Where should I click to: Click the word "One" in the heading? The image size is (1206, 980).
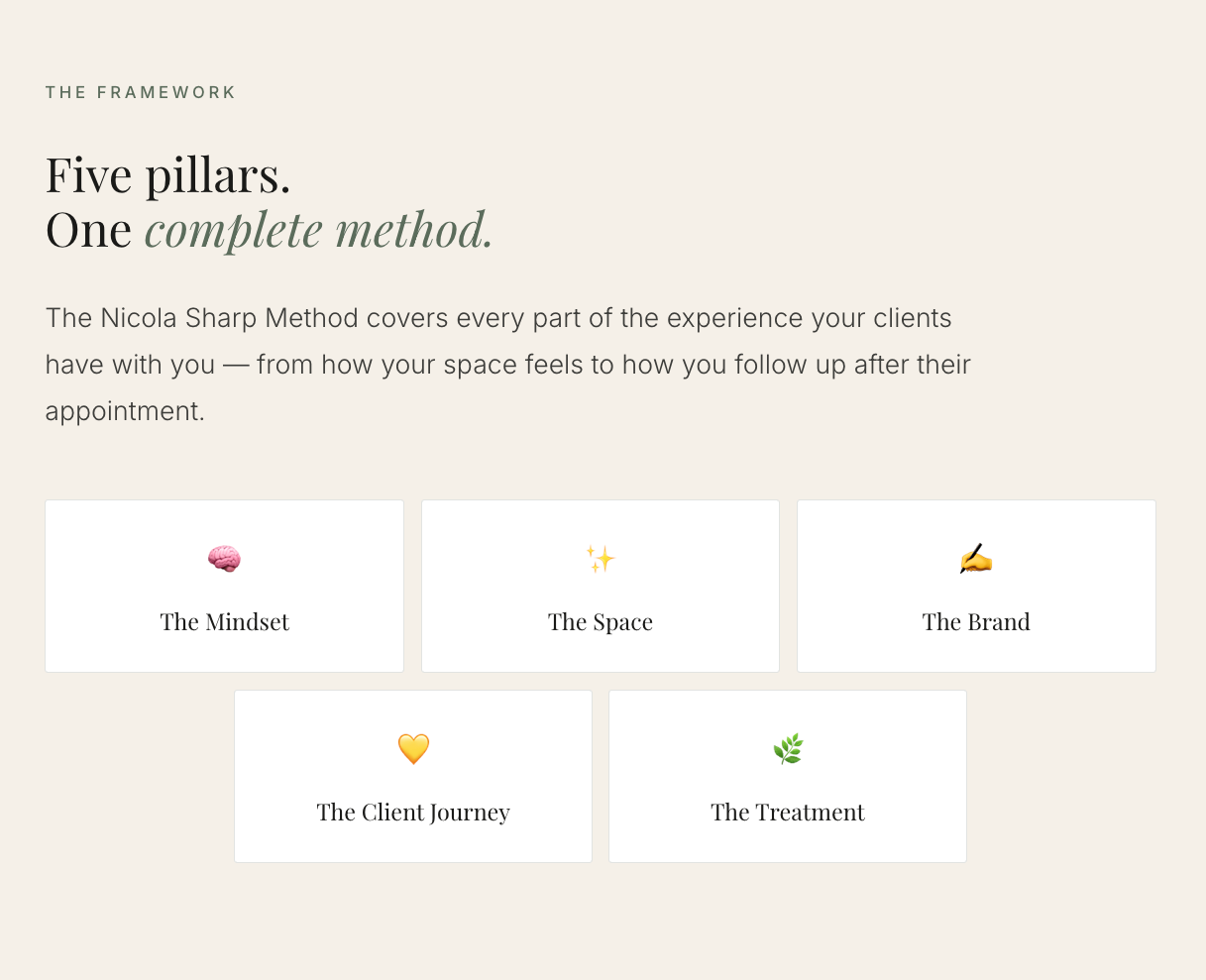tap(88, 230)
